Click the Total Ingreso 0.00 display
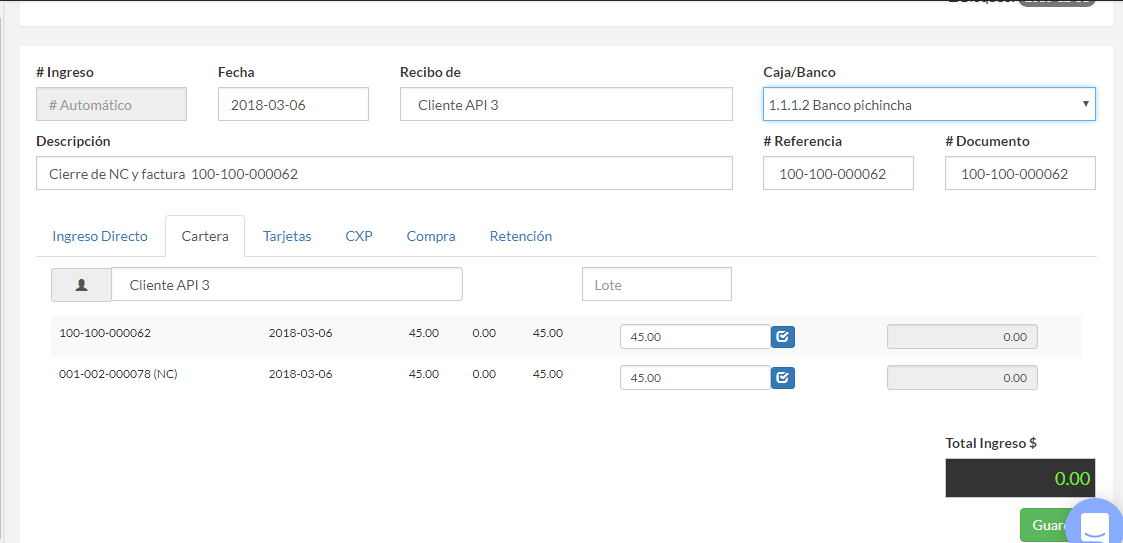Image resolution: width=1123 pixels, height=543 pixels. (1021, 478)
